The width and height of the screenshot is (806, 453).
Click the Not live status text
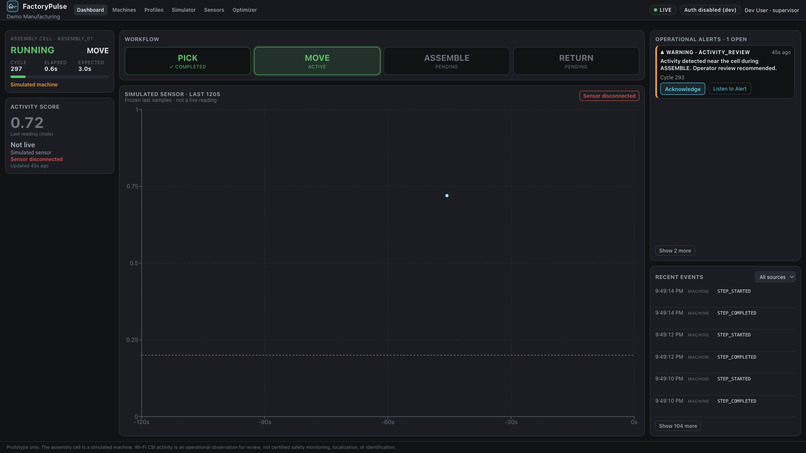(23, 145)
